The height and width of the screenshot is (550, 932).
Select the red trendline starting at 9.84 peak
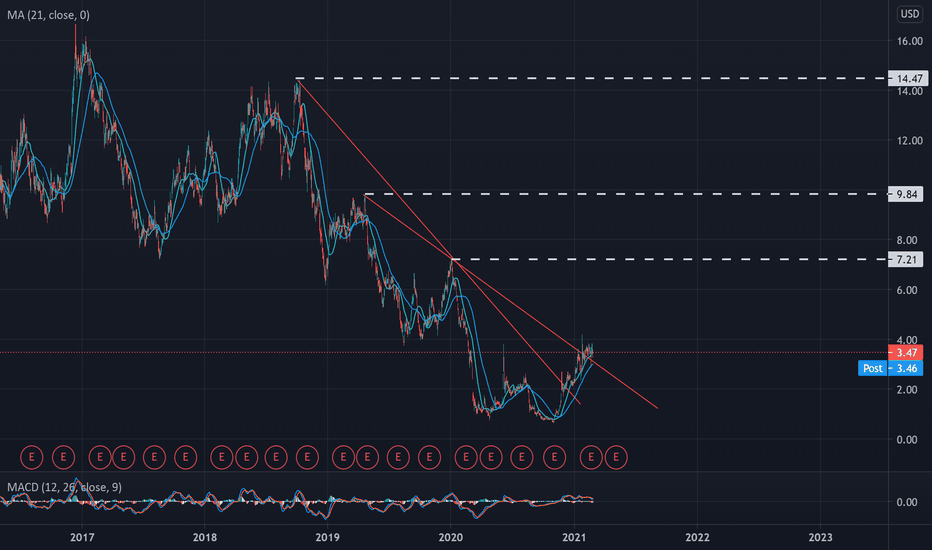511,302
